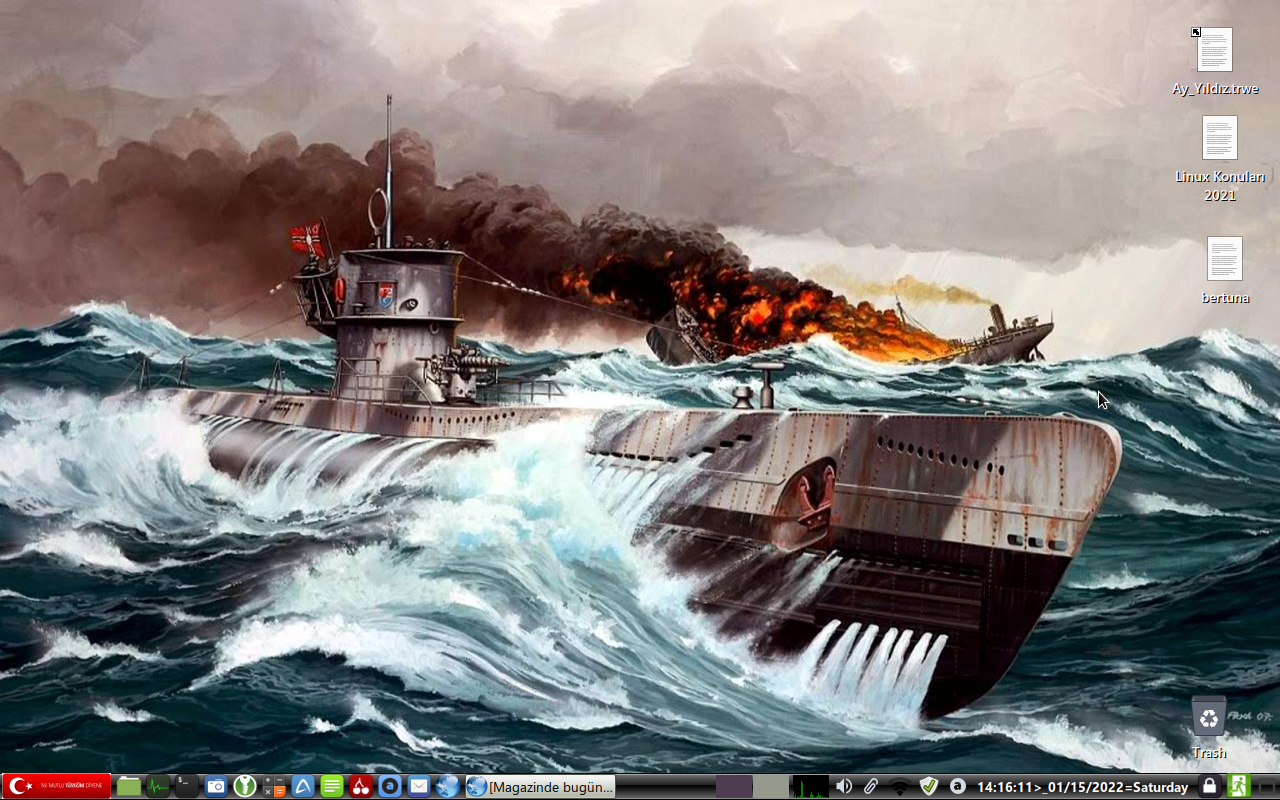Click the clock showing 14:16:11
The height and width of the screenshot is (800, 1280).
tap(1083, 787)
